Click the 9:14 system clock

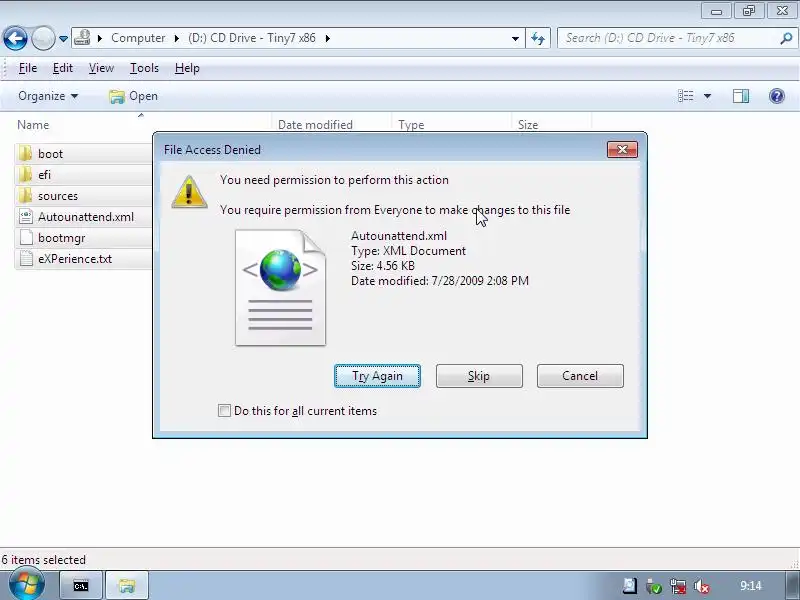751,586
